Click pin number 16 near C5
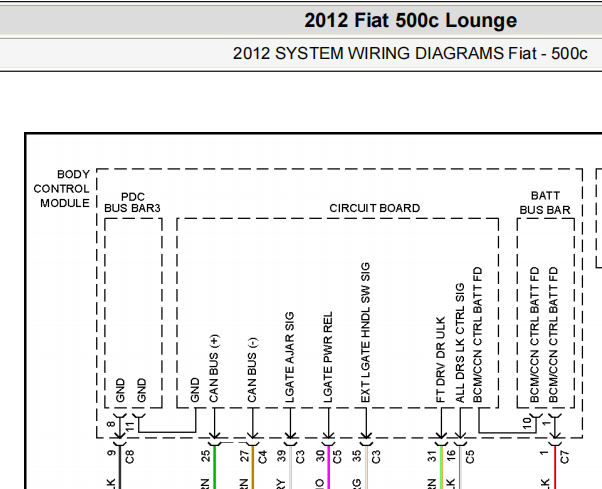The height and width of the screenshot is (489, 602). click(x=451, y=456)
